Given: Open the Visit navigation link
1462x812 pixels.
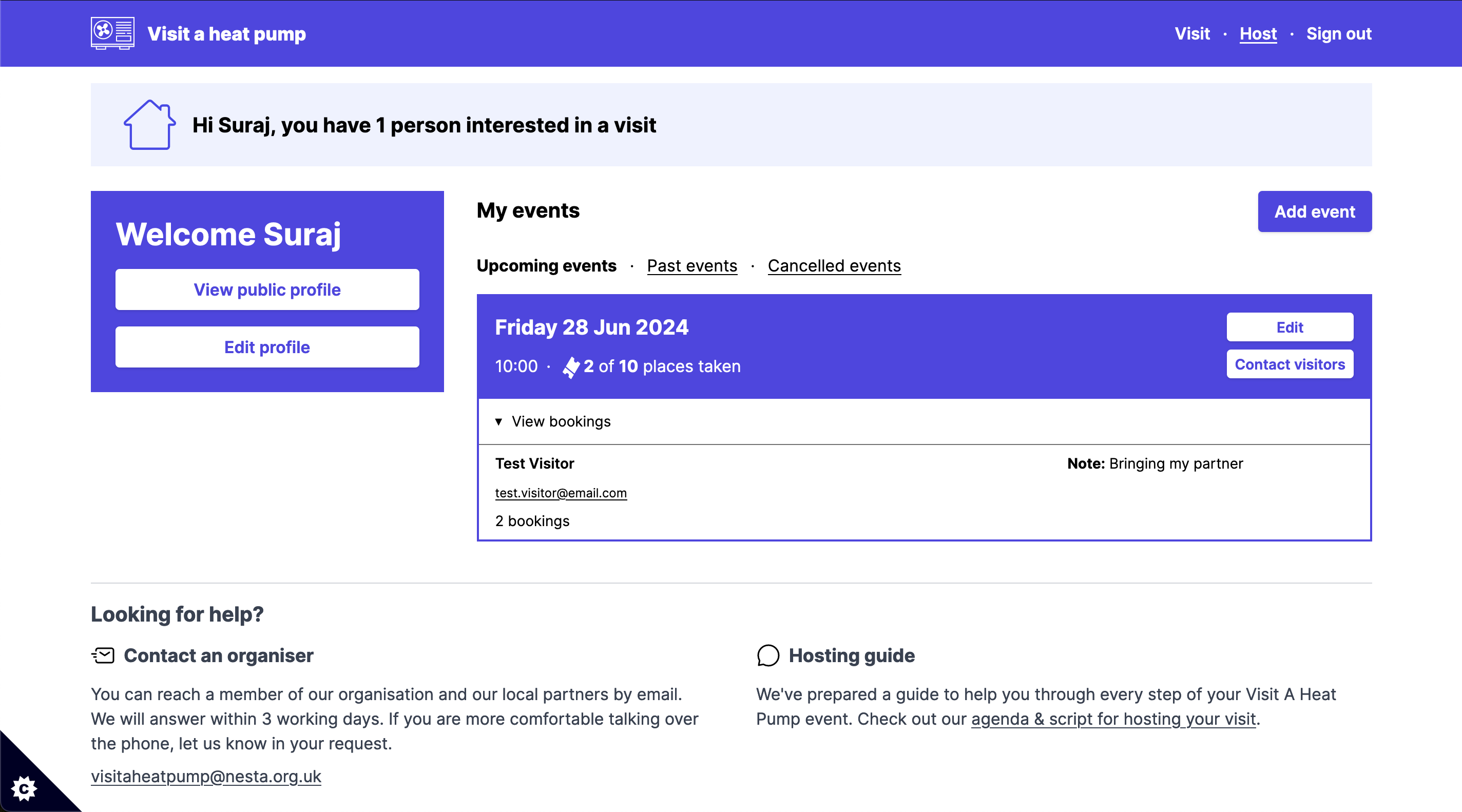Looking at the screenshot, I should click(x=1192, y=33).
